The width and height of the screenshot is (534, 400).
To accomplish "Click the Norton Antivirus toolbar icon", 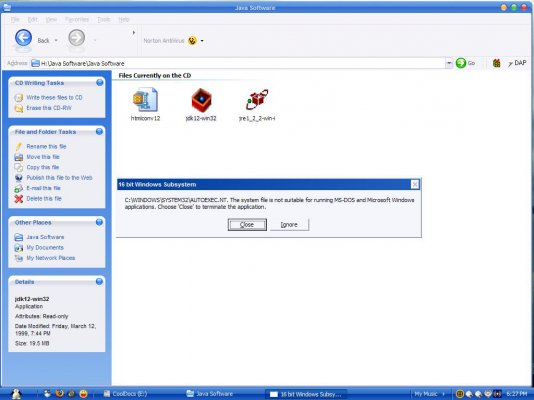I will [192, 41].
